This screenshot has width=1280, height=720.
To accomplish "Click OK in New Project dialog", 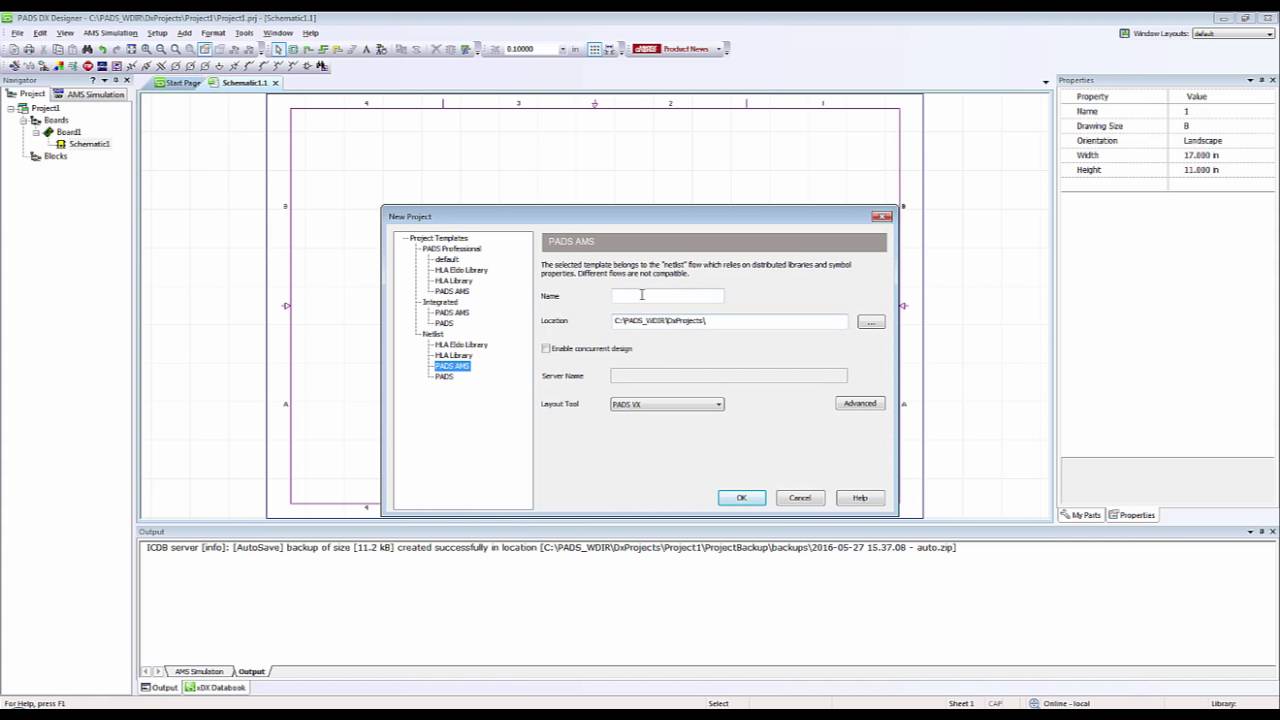I will pyautogui.click(x=742, y=498).
